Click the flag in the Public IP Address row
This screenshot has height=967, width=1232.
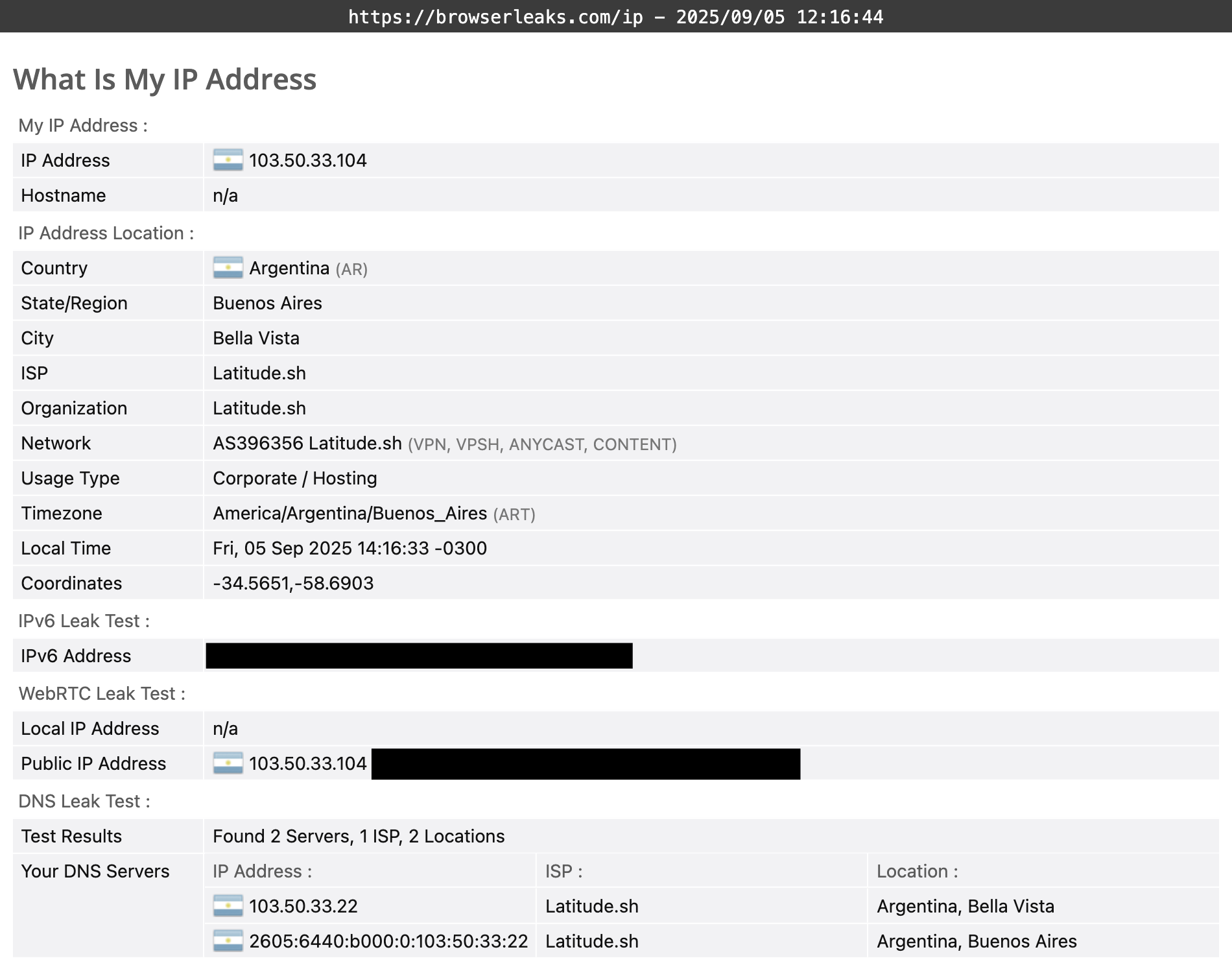(x=228, y=763)
